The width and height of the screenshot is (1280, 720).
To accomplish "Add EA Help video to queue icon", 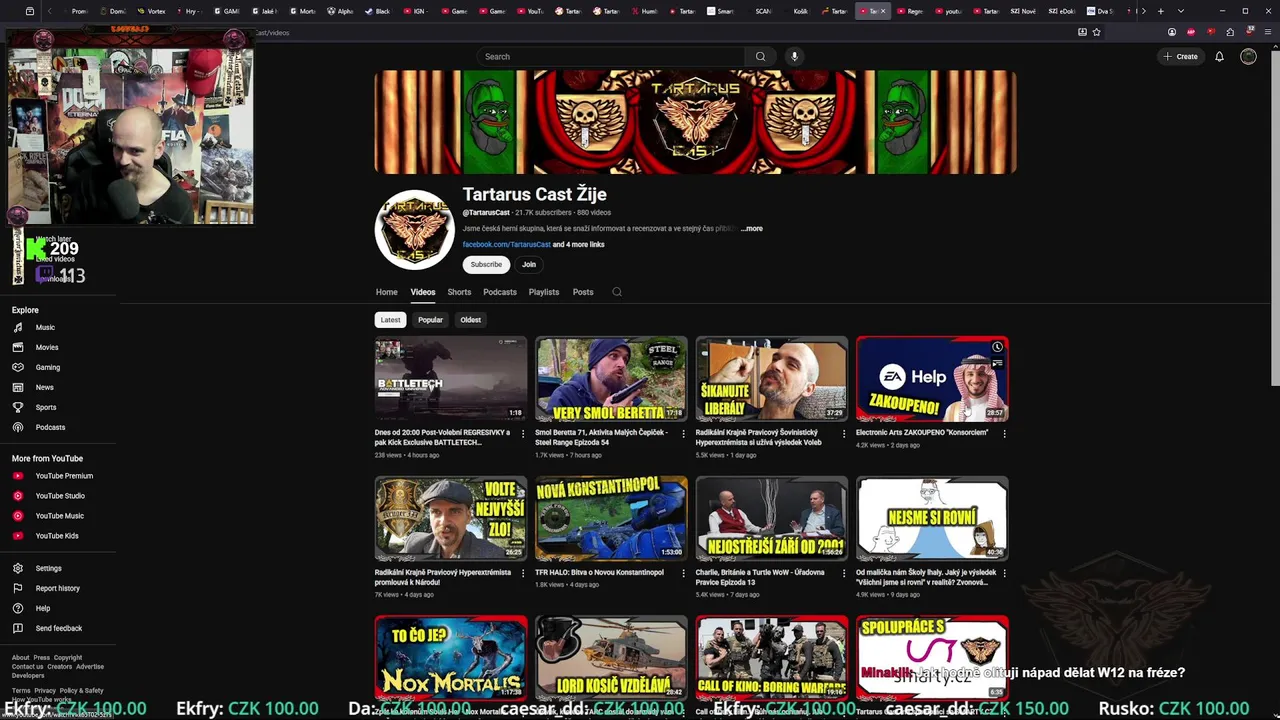I will 997,363.
